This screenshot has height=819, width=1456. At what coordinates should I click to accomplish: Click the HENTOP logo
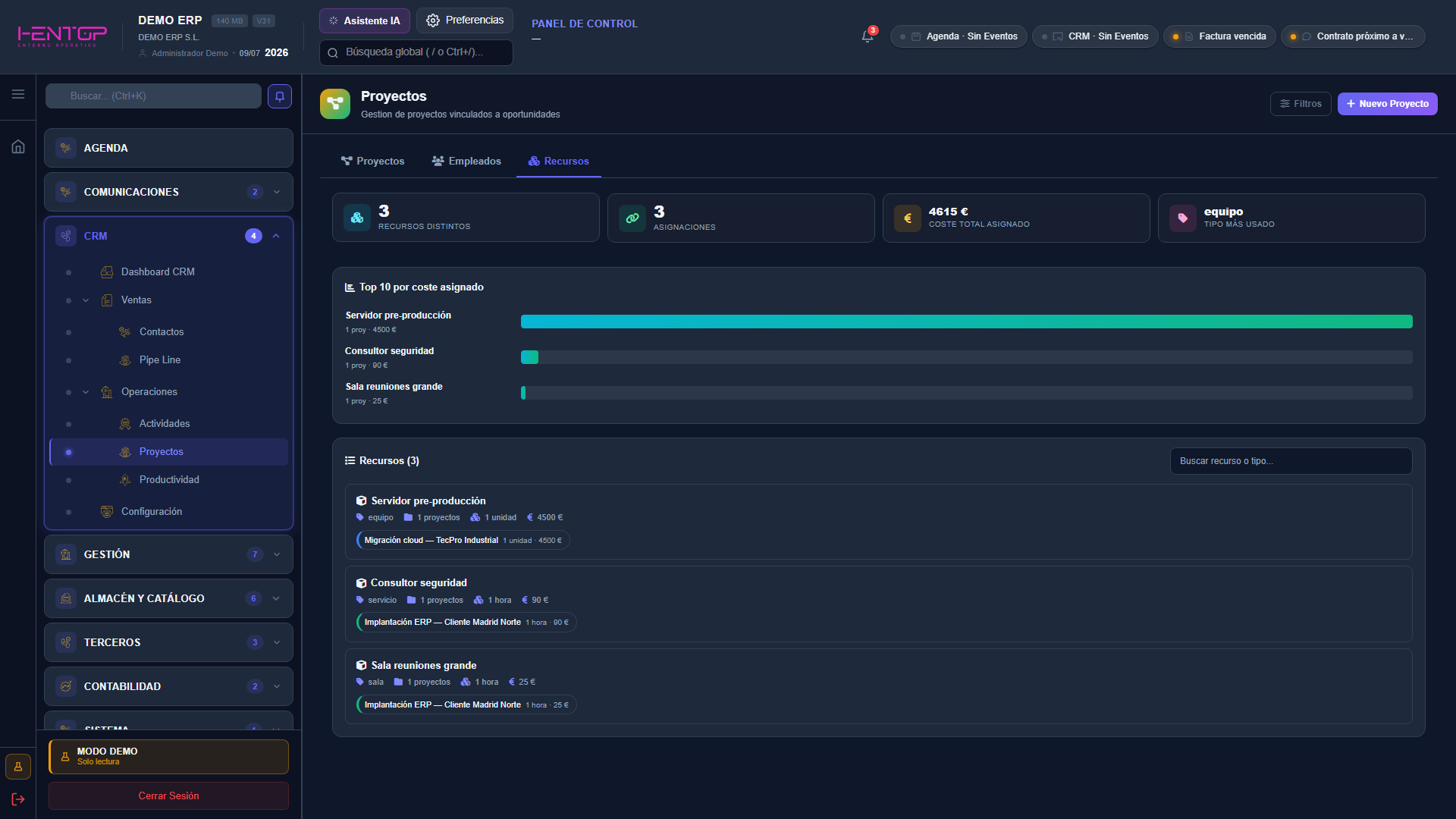tap(62, 36)
